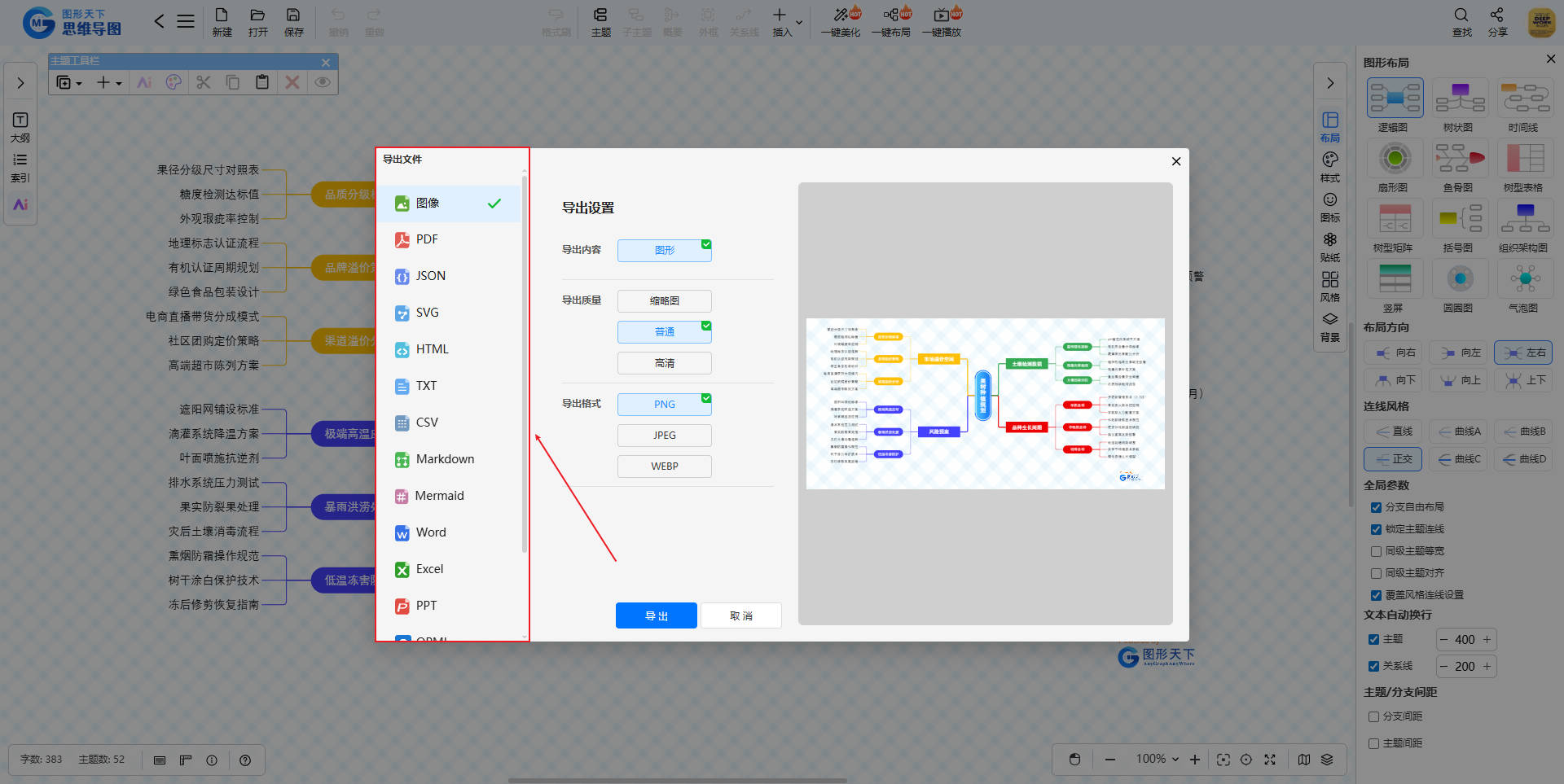Select PDF in export file list
Screen dimensions: 1564x784
[x=427, y=239]
